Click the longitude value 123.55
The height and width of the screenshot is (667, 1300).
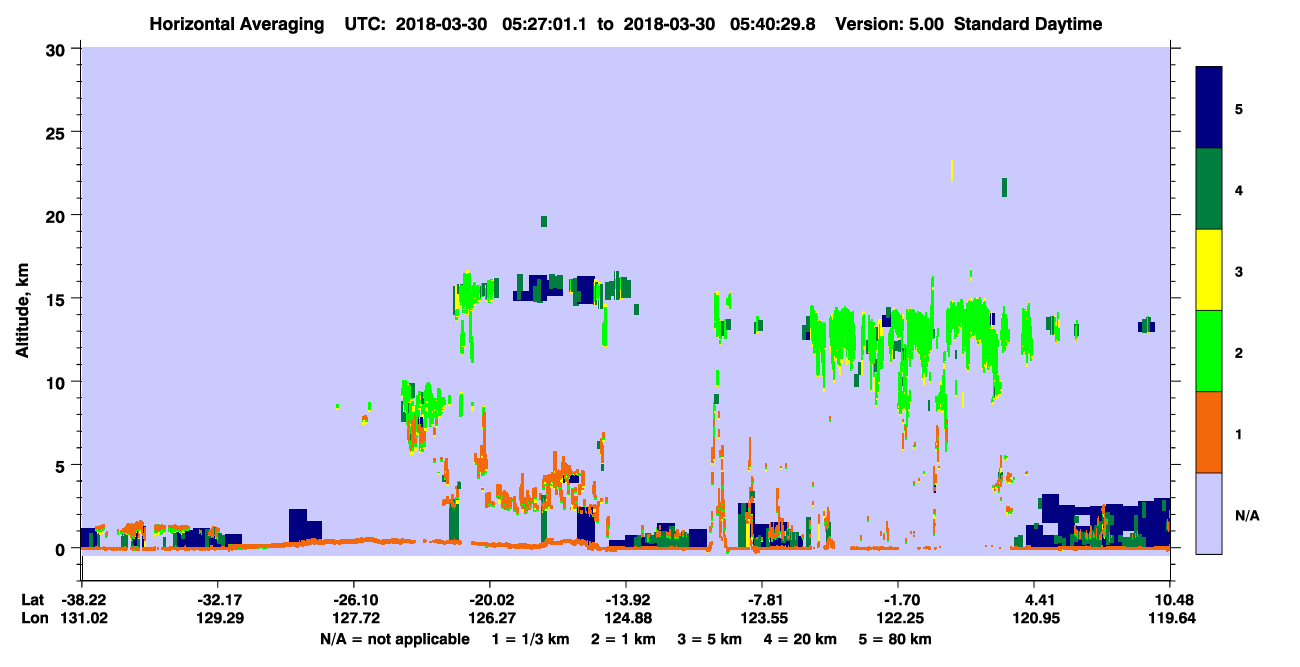pyautogui.click(x=762, y=618)
